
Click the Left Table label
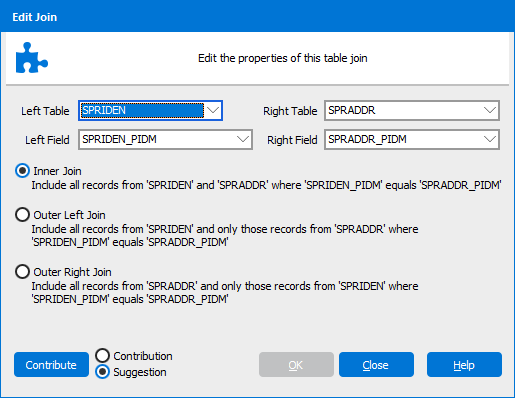click(x=45, y=111)
